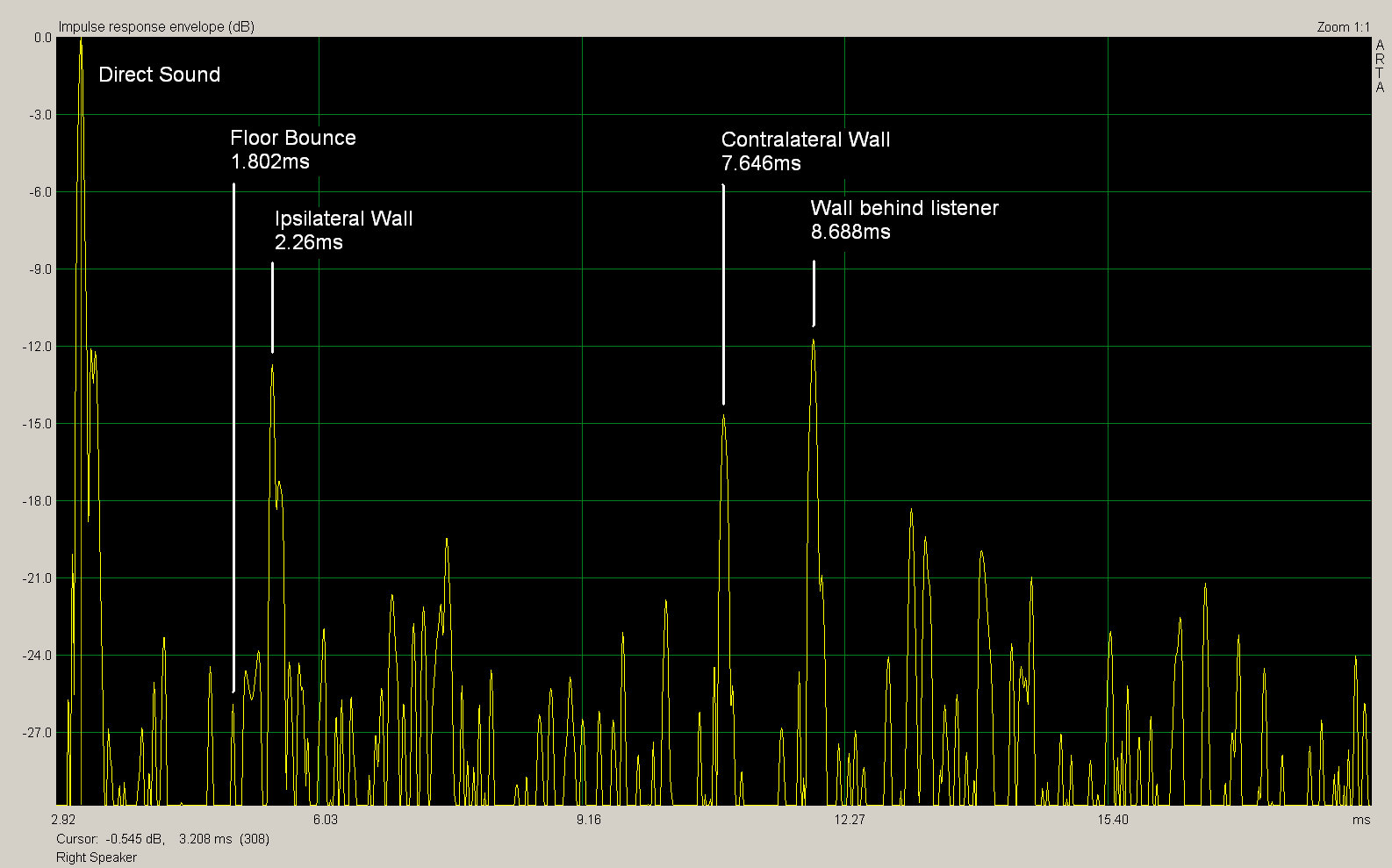Viewport: 1392px width, 868px height.
Task: Click the 'Direct Sound' annotation
Action: (159, 75)
